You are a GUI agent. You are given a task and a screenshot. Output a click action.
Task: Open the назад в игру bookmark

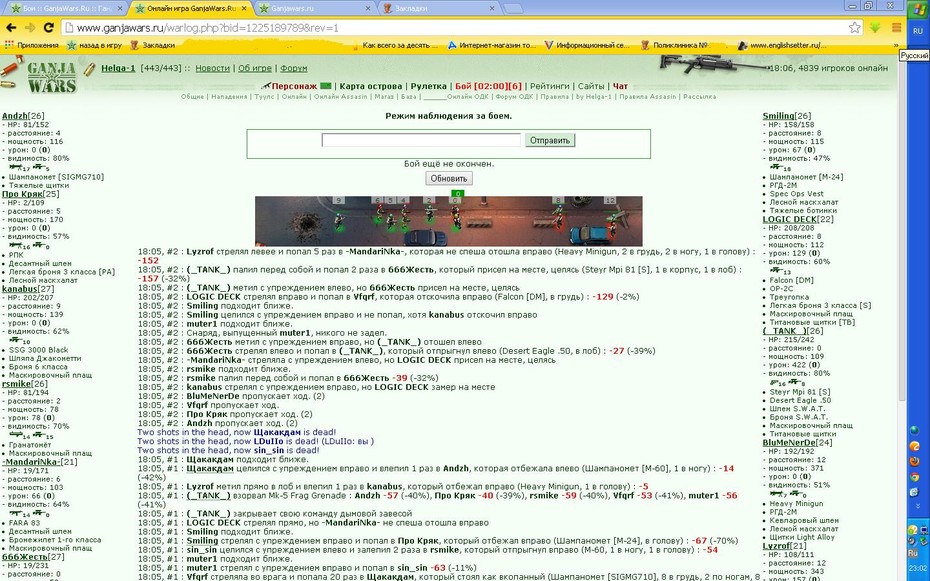coord(94,45)
